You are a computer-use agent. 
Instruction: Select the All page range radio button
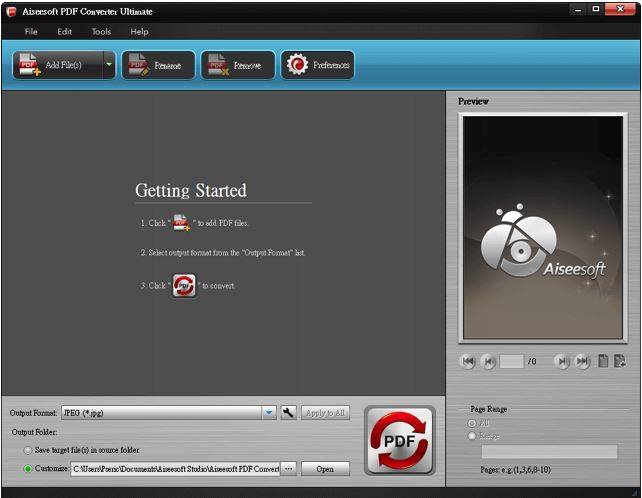[472, 423]
